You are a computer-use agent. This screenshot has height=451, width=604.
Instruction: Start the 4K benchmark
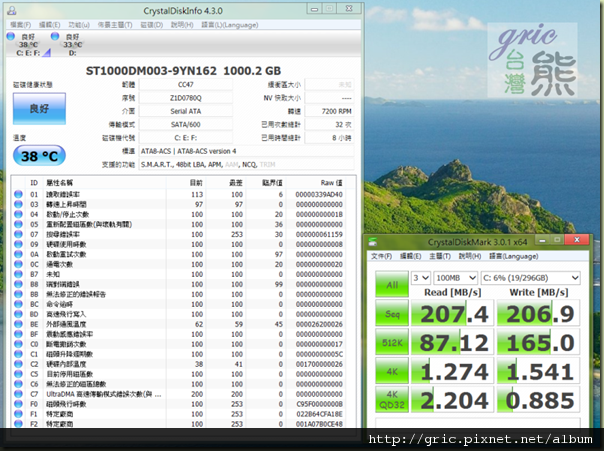(392, 371)
